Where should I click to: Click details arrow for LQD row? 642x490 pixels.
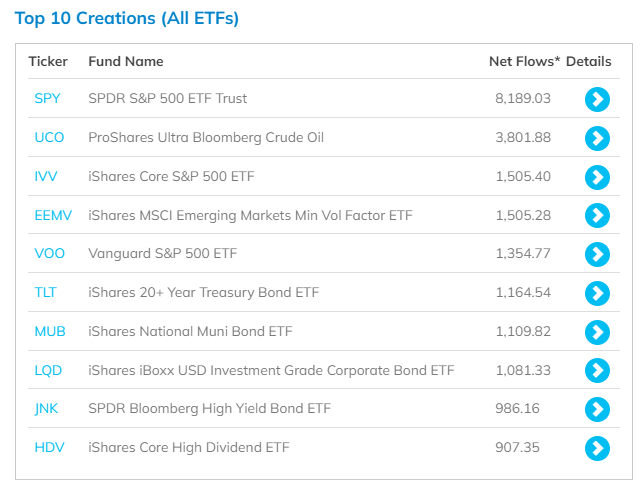(597, 370)
